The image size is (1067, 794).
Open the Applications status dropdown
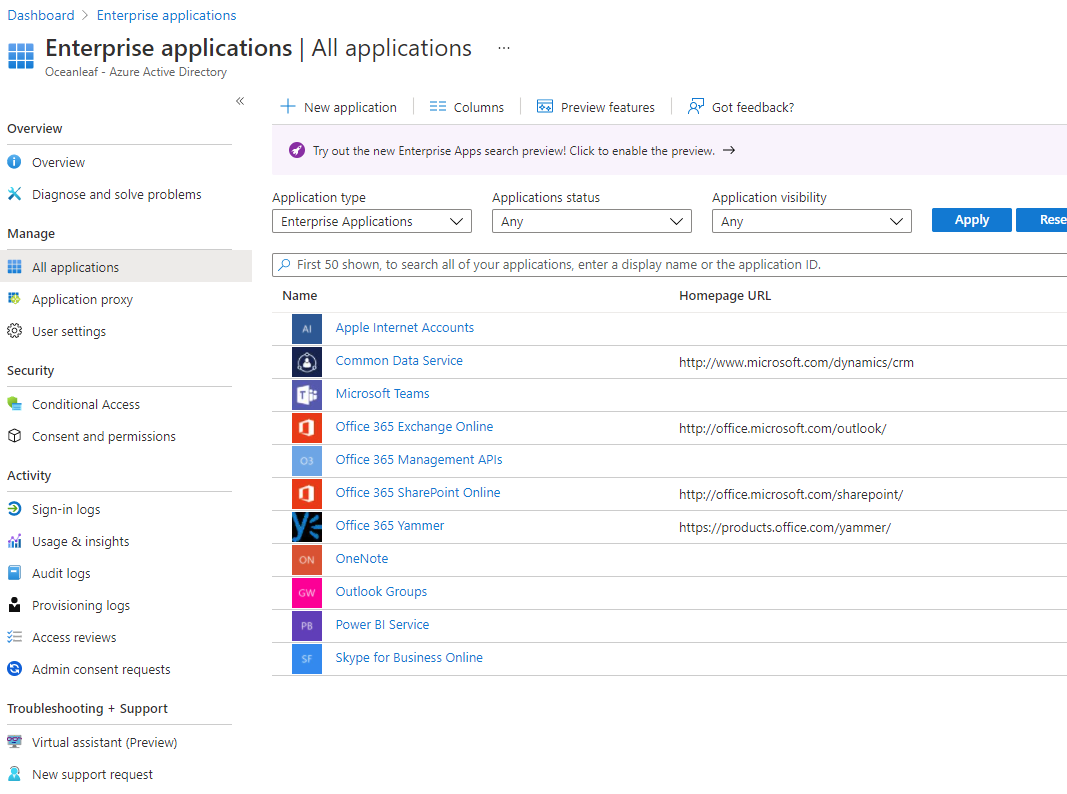591,221
